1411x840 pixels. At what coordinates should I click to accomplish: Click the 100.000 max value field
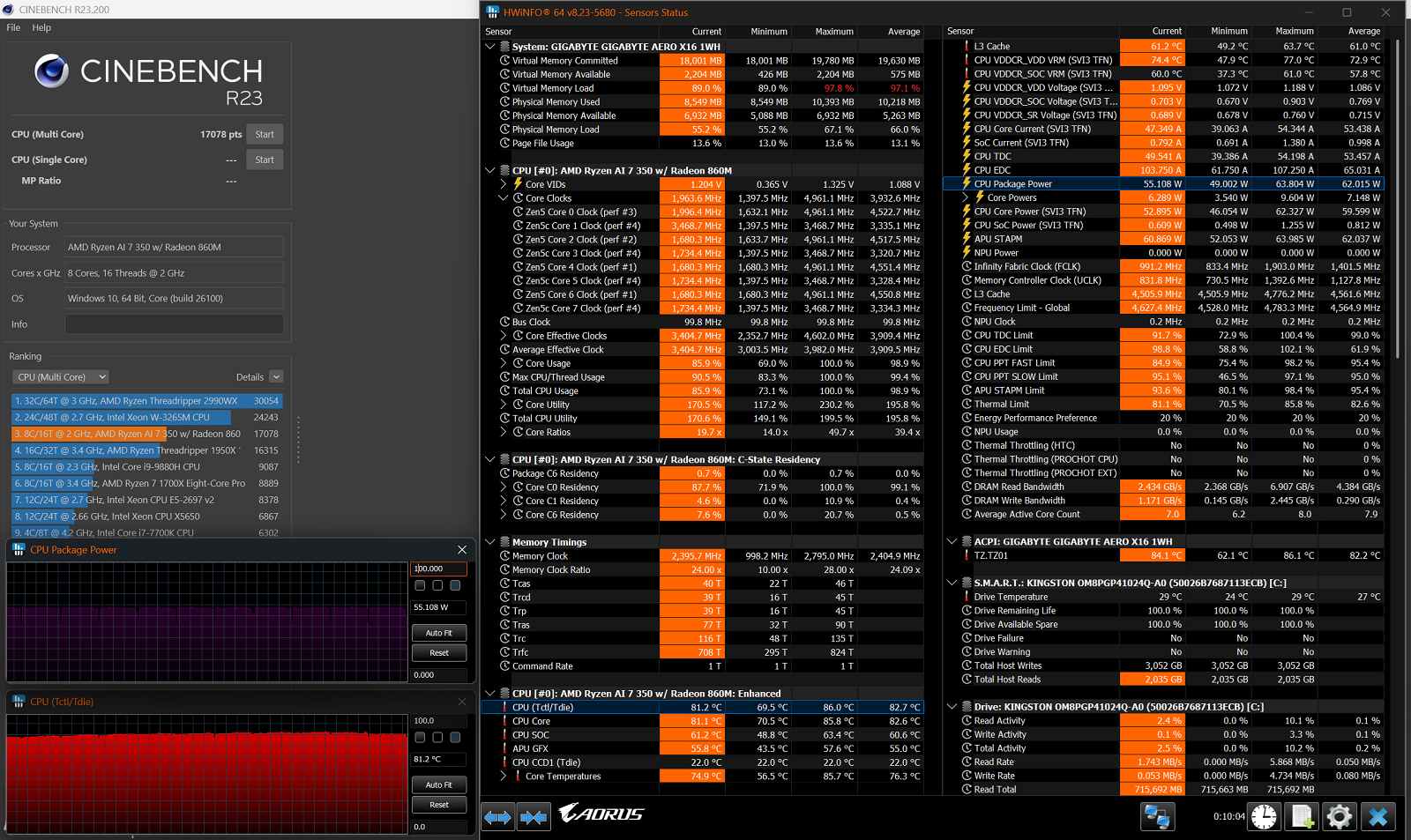click(439, 569)
